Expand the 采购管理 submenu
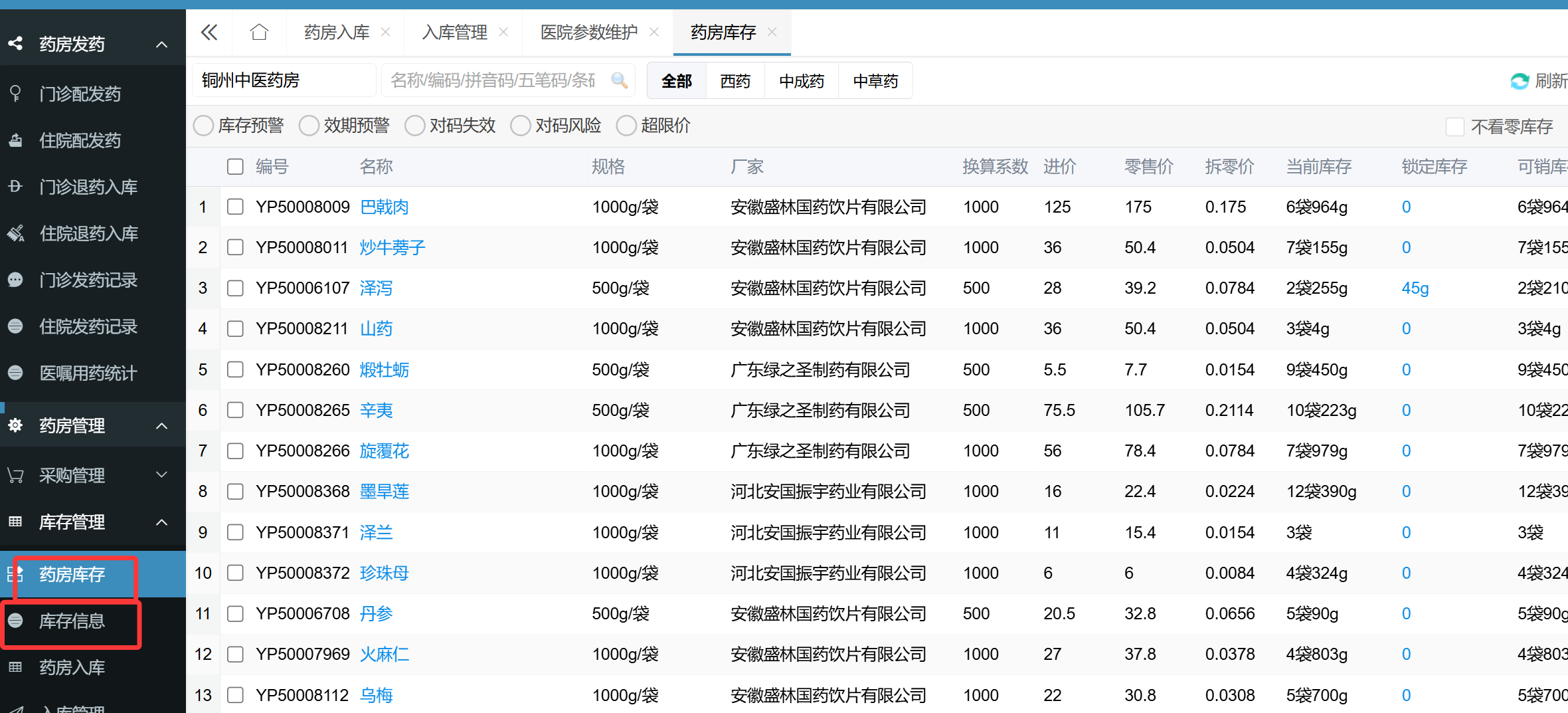This screenshot has width=1568, height=713. click(161, 474)
